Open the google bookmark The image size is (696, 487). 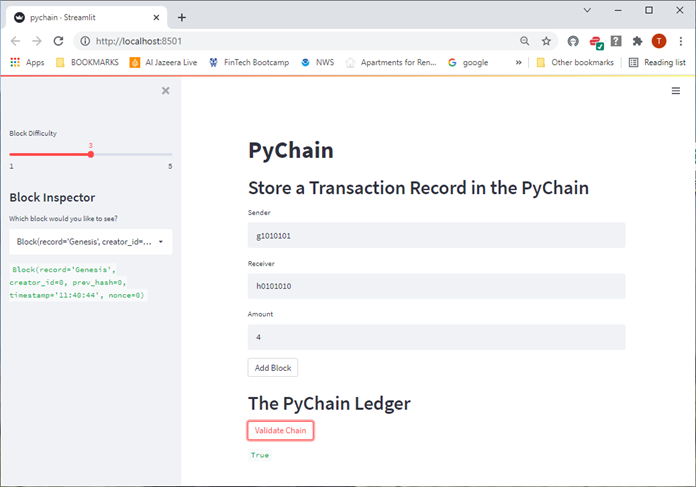point(468,63)
